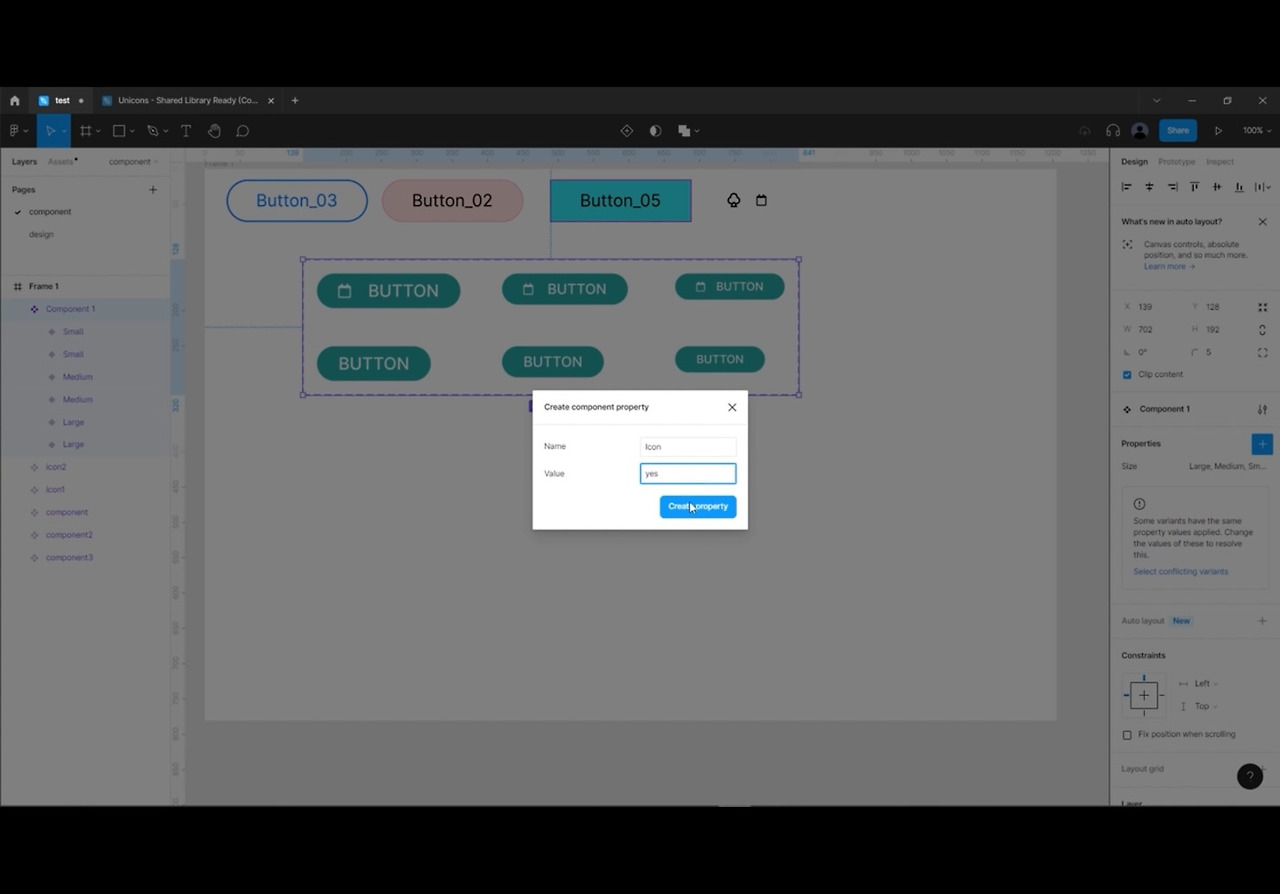Click the headphones audio icon
Viewport: 1280px width, 894px height.
(1113, 131)
